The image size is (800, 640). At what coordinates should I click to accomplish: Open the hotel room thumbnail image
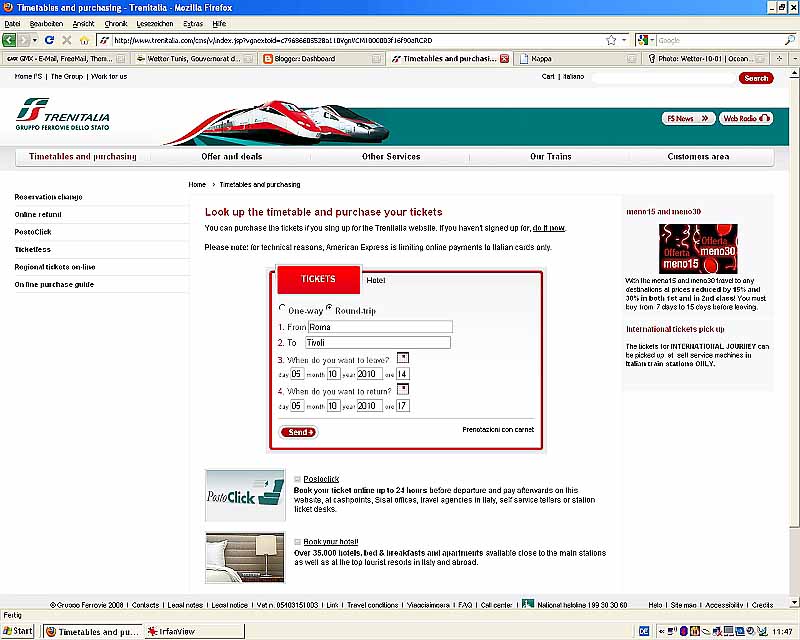pos(245,558)
